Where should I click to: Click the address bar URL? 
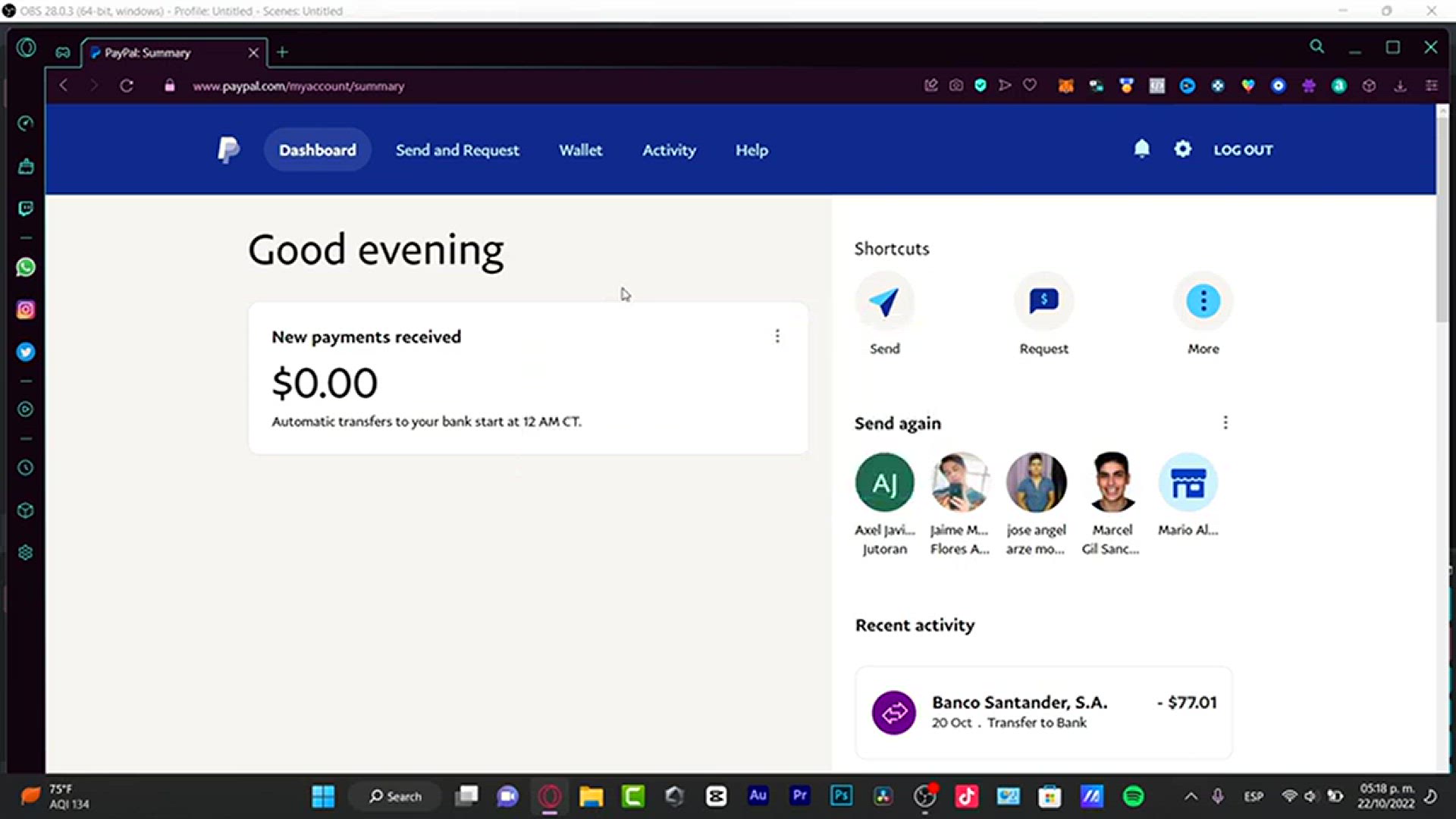click(x=298, y=86)
